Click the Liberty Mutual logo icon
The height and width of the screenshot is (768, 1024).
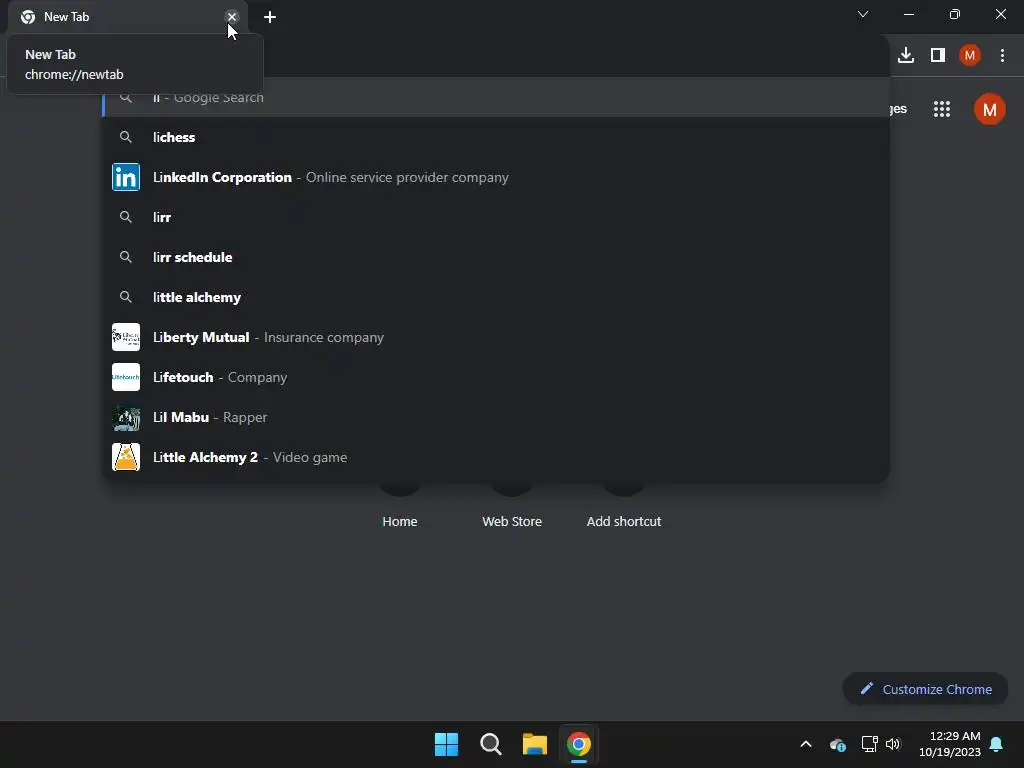[126, 338]
